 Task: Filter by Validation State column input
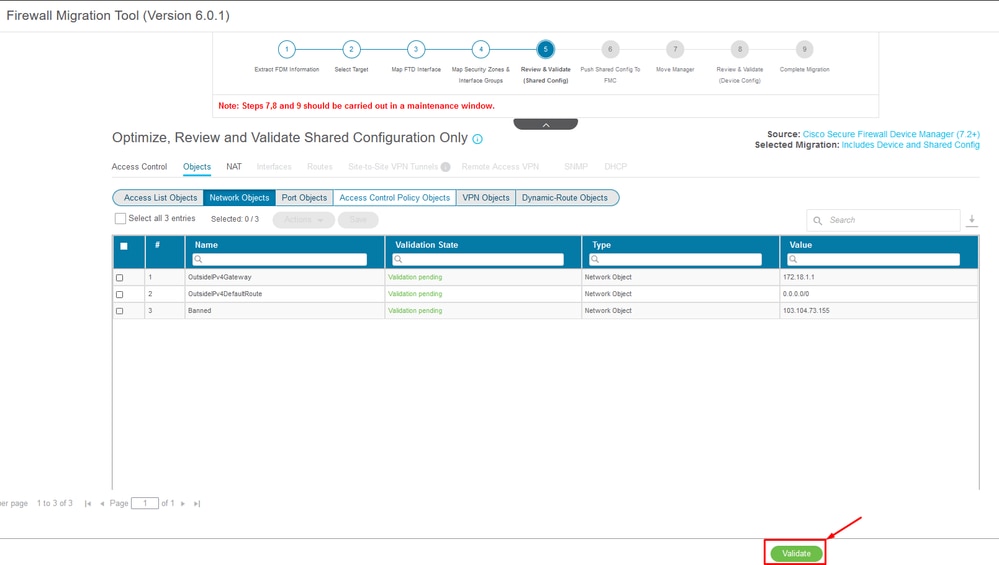pyautogui.click(x=478, y=259)
